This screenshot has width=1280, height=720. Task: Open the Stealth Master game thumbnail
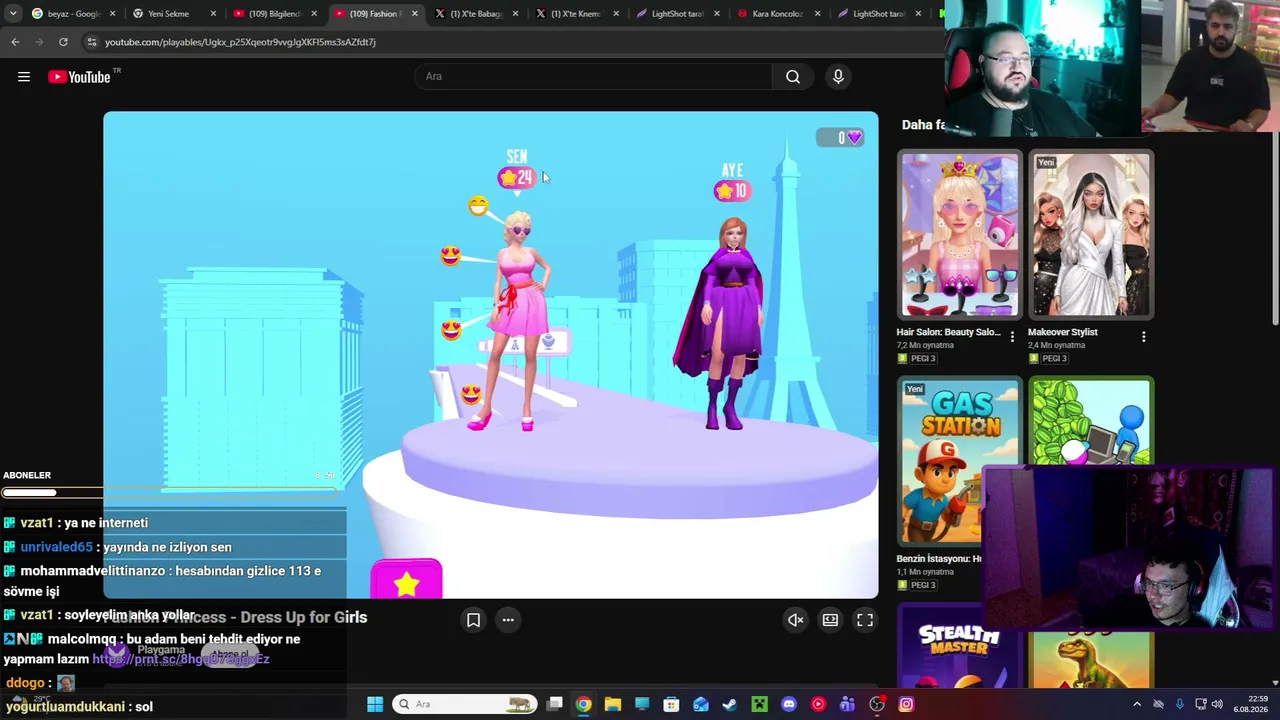click(x=959, y=647)
